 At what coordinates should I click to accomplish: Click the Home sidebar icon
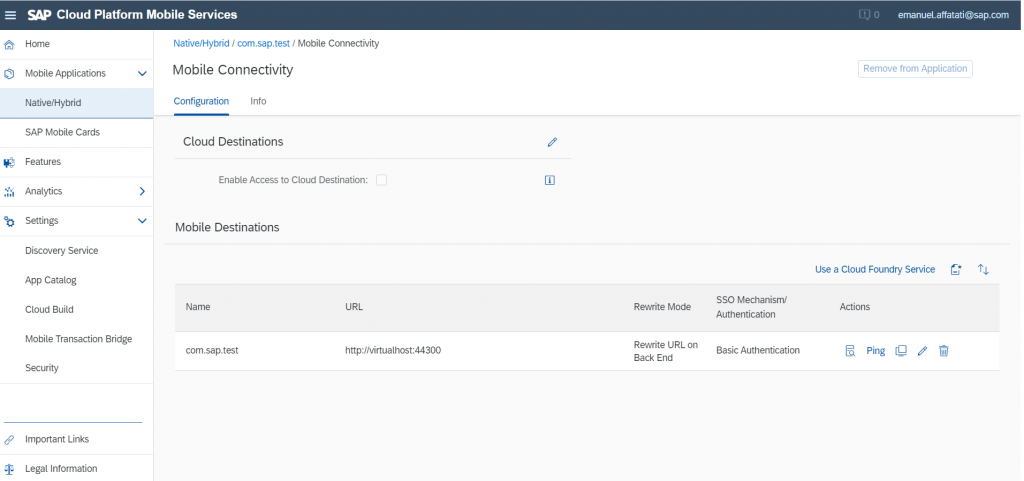[x=9, y=44]
